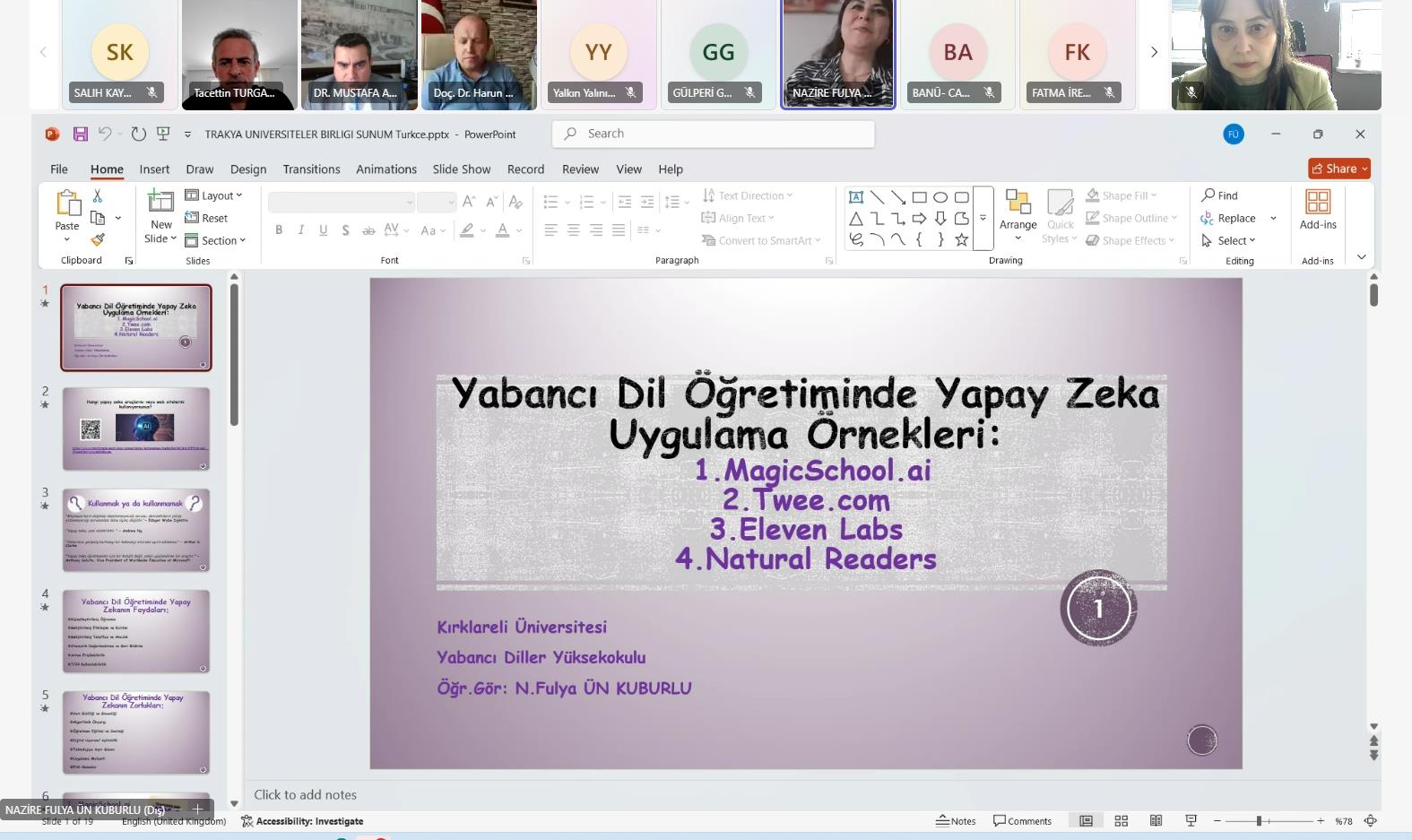Image resolution: width=1412 pixels, height=840 pixels.
Task: Open the Select dropdown in Editing
Action: pos(1228,240)
